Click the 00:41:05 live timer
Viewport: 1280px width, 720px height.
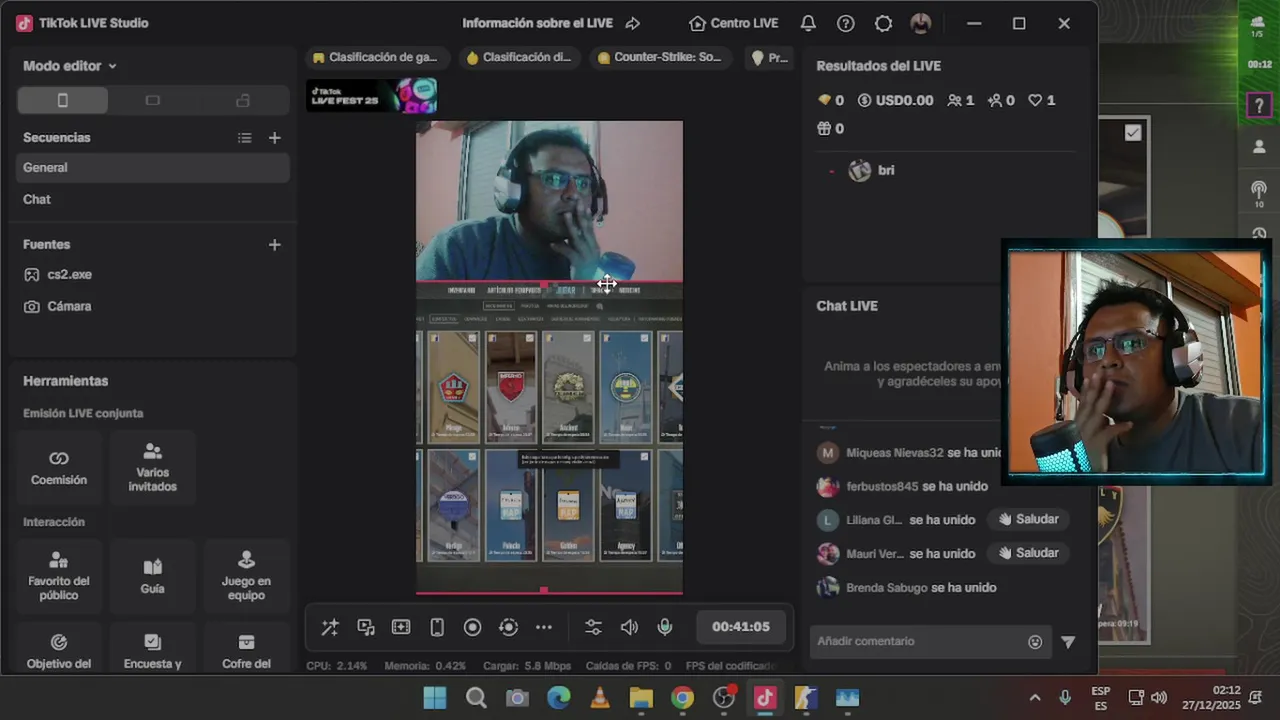(741, 627)
